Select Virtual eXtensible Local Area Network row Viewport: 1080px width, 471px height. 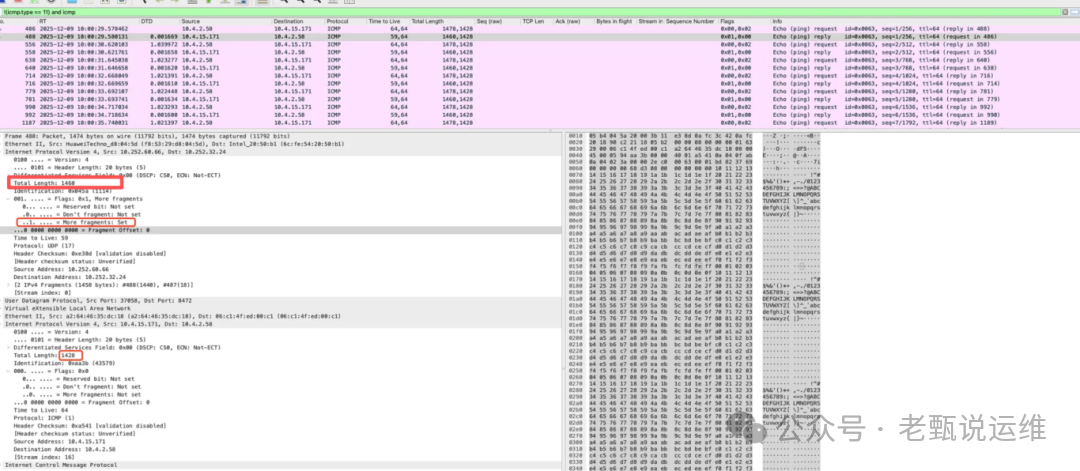(x=279, y=308)
